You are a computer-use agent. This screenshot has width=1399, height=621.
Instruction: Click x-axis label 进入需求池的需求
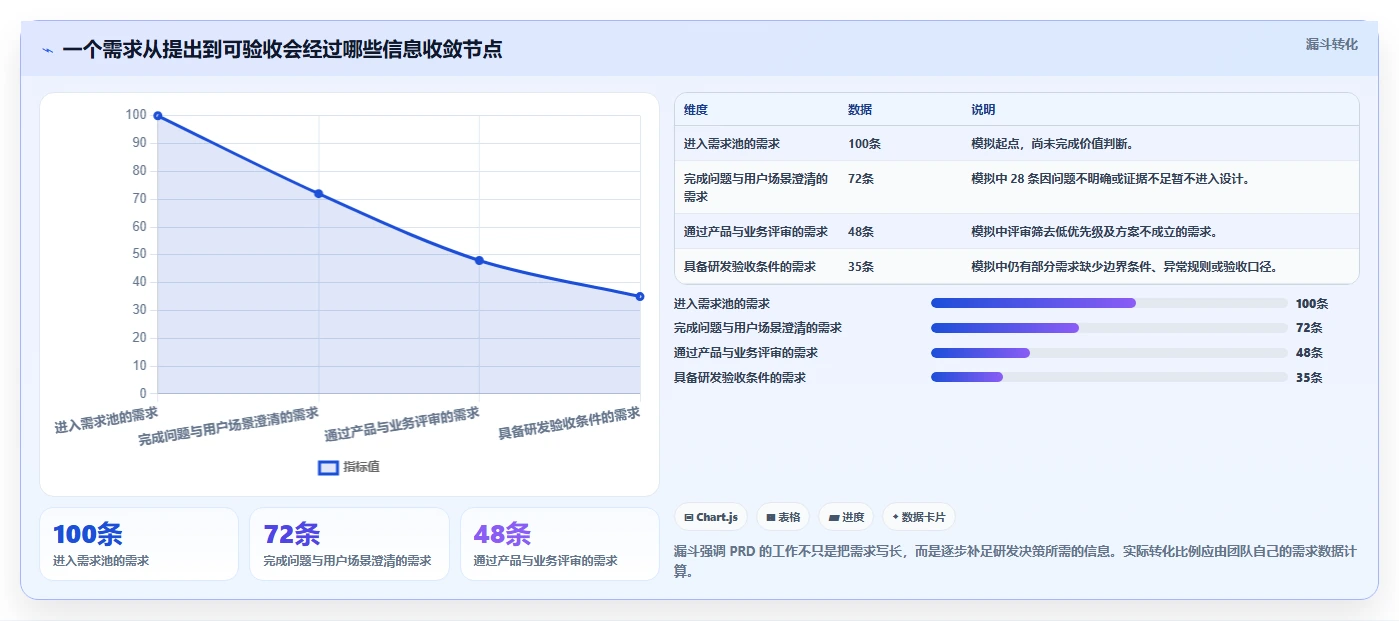coord(106,419)
